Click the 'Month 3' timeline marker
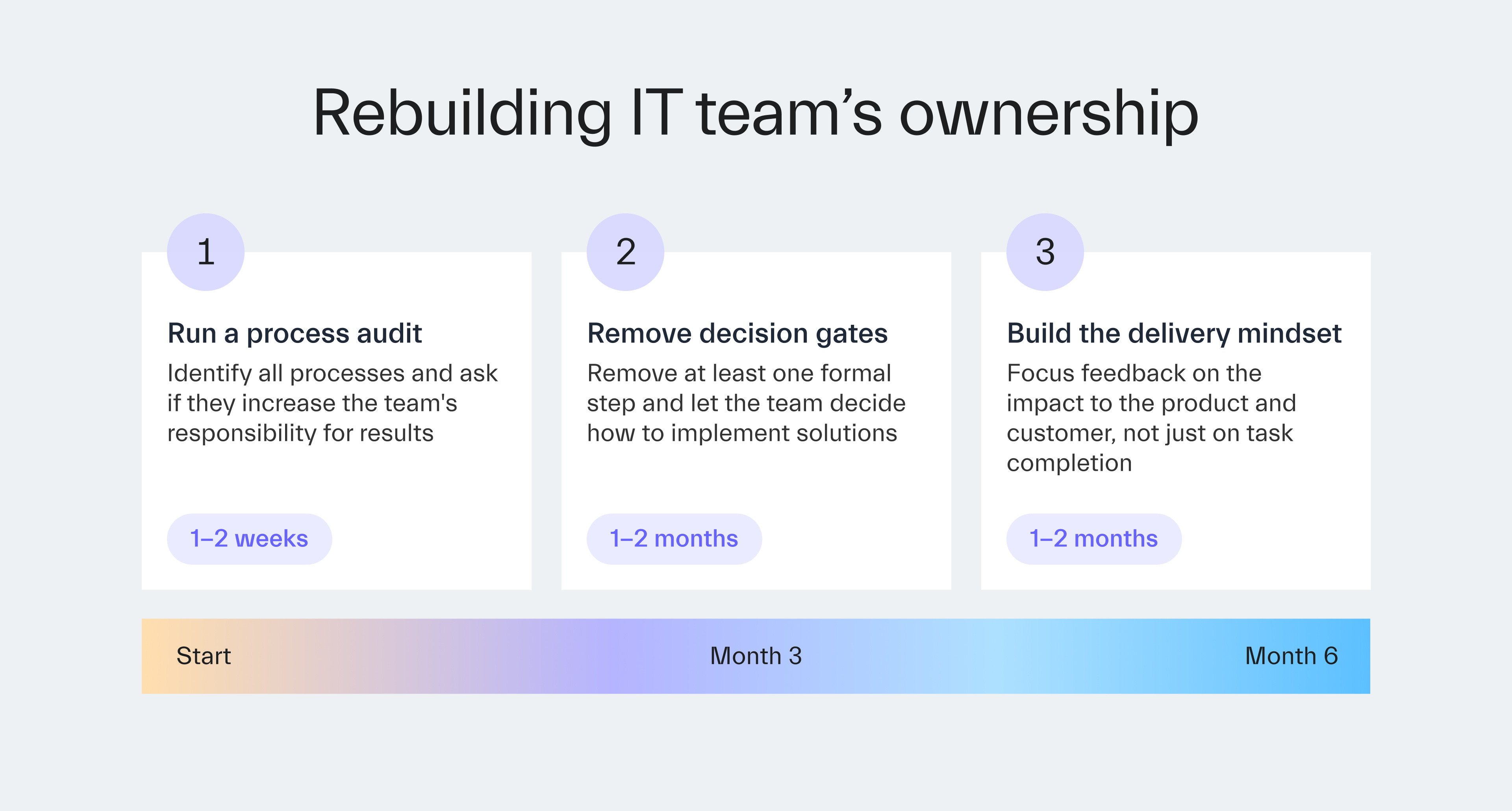This screenshot has width=1512, height=811. (756, 656)
